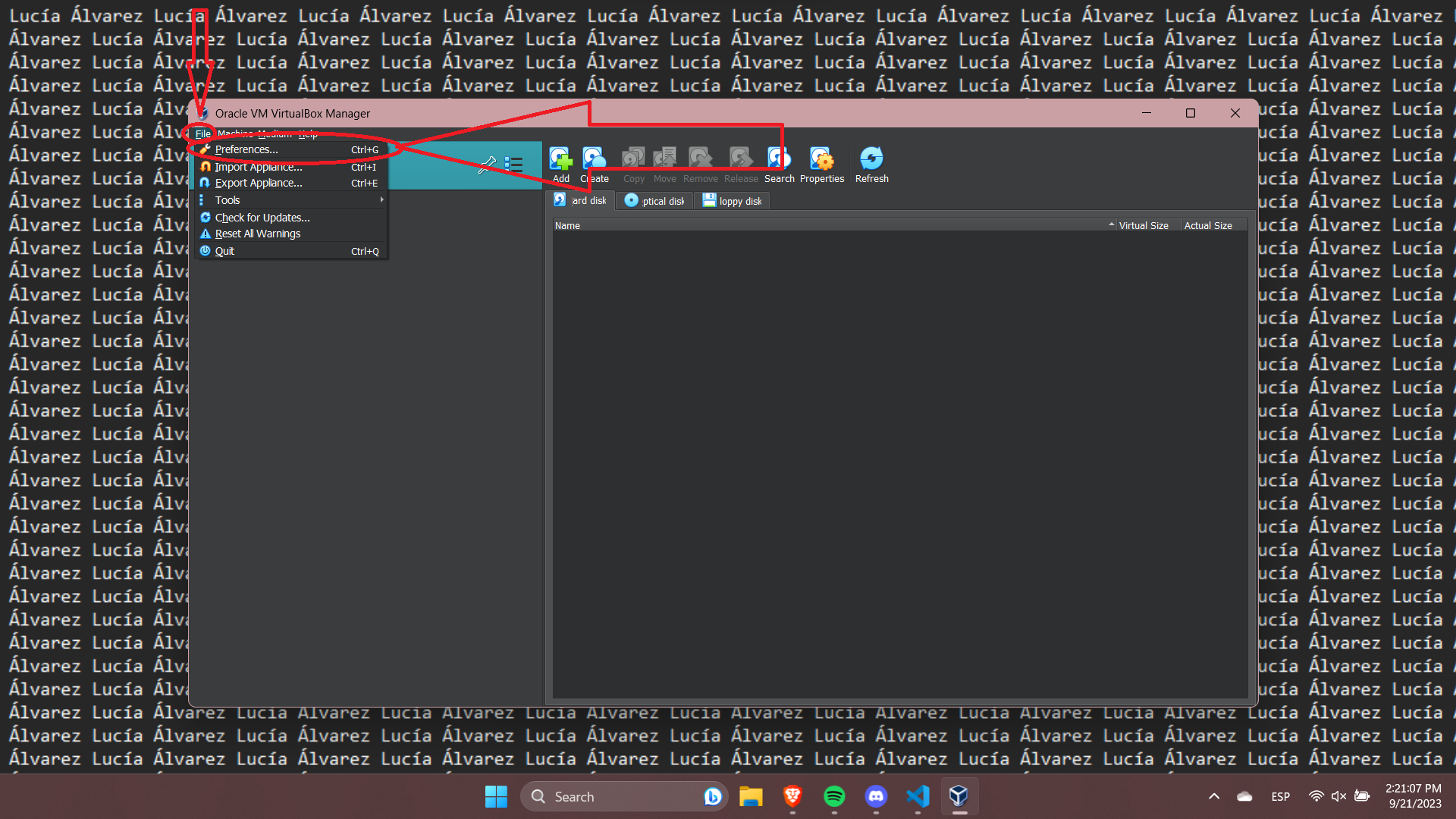Switch to the Floppy disks tab
Screen dimensions: 1456x819
point(732,201)
